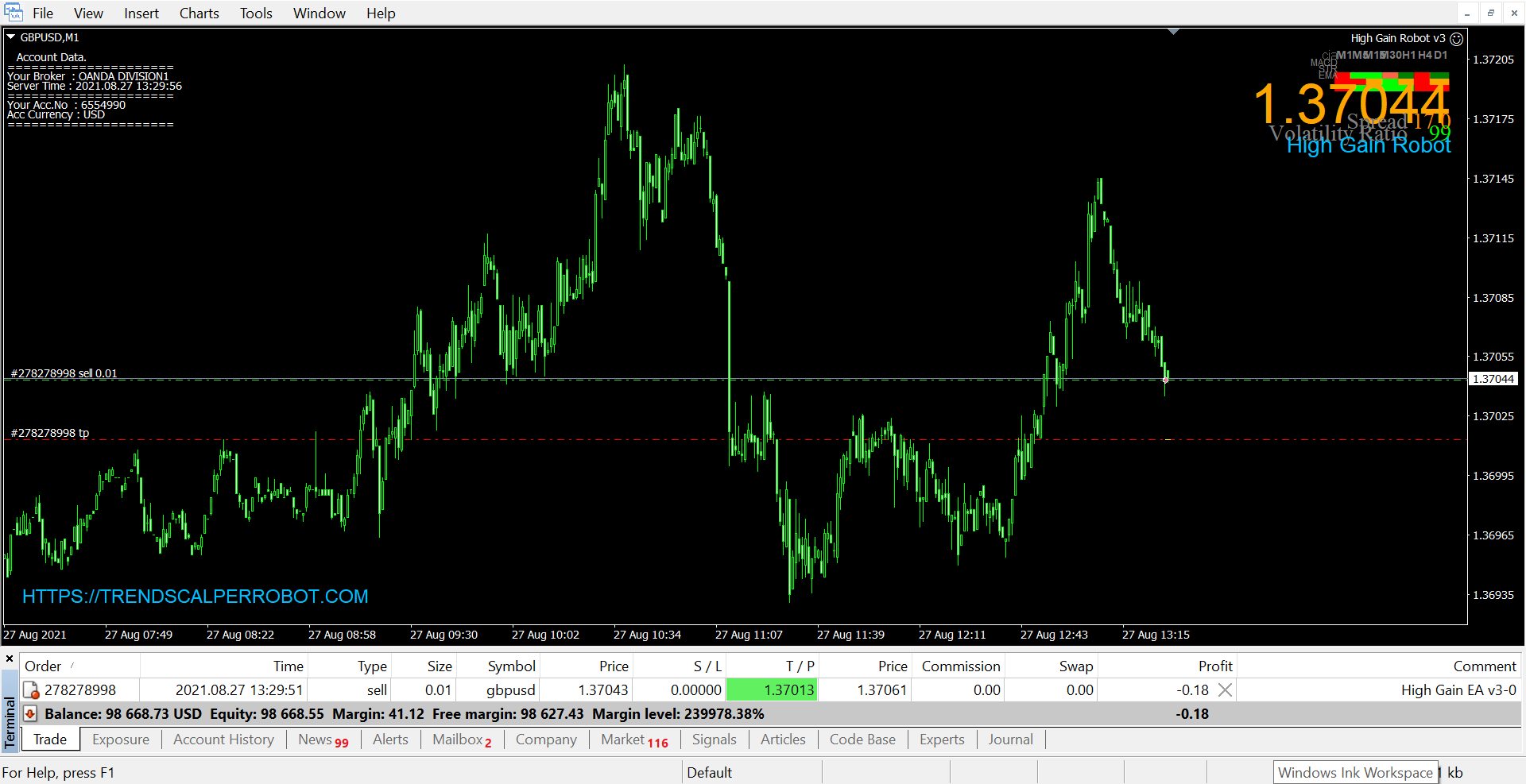
Task: Click the order icon beside ticket 278278998
Action: click(31, 690)
